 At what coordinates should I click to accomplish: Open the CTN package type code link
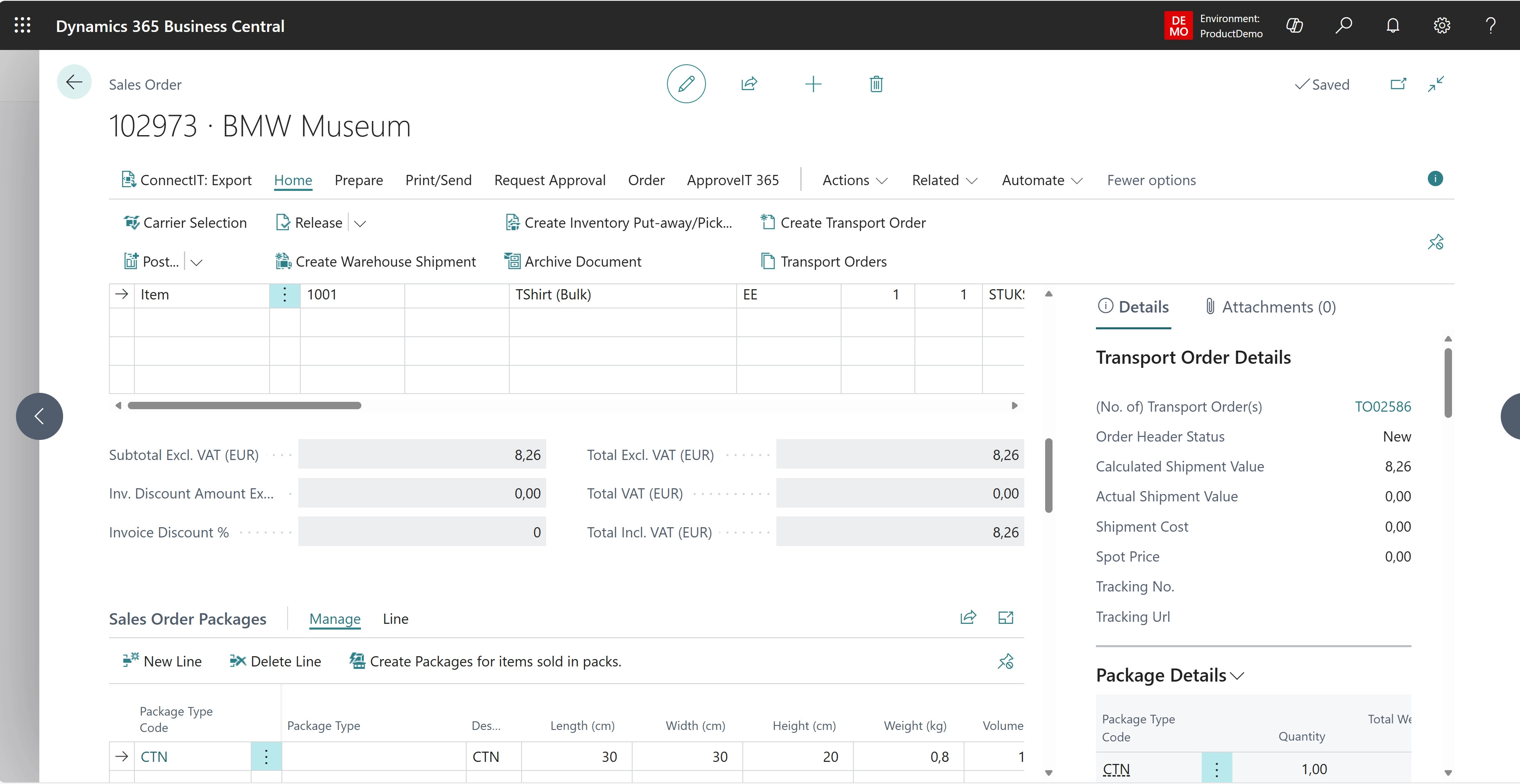tap(154, 756)
